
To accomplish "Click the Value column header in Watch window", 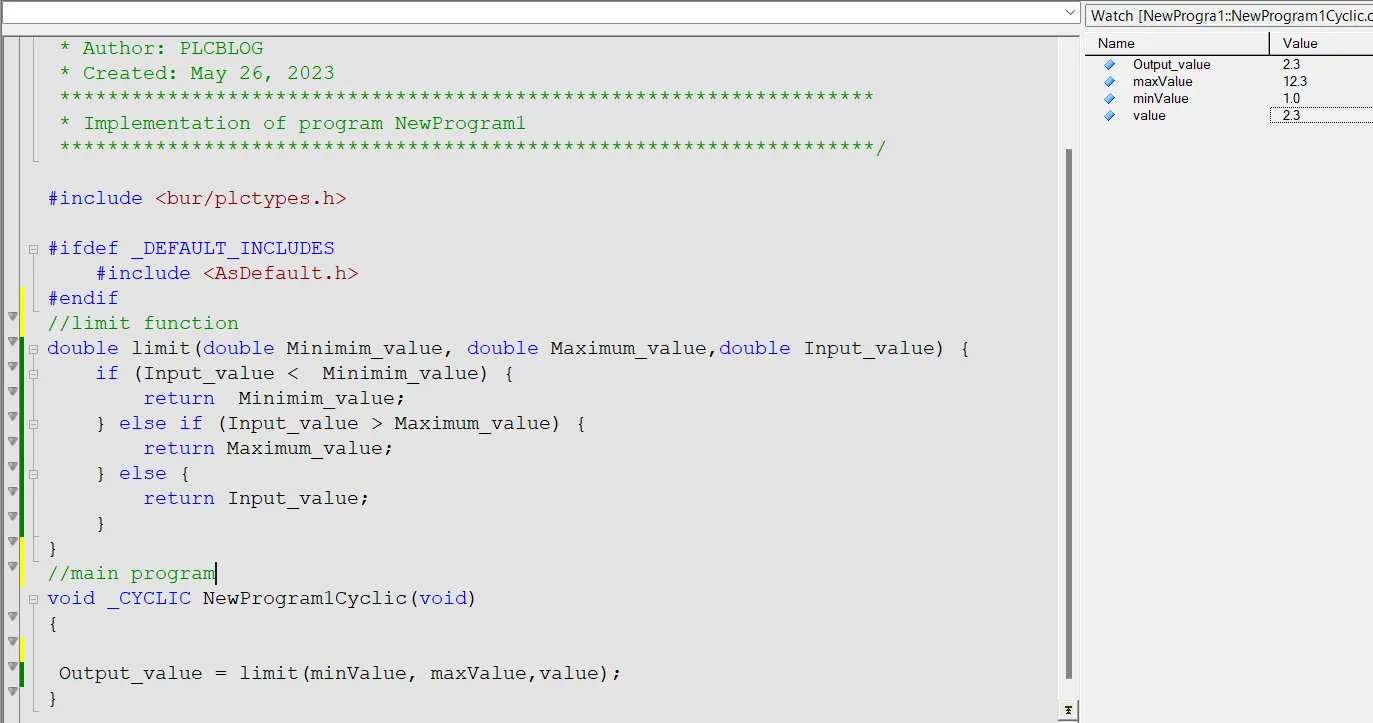I will point(1300,43).
